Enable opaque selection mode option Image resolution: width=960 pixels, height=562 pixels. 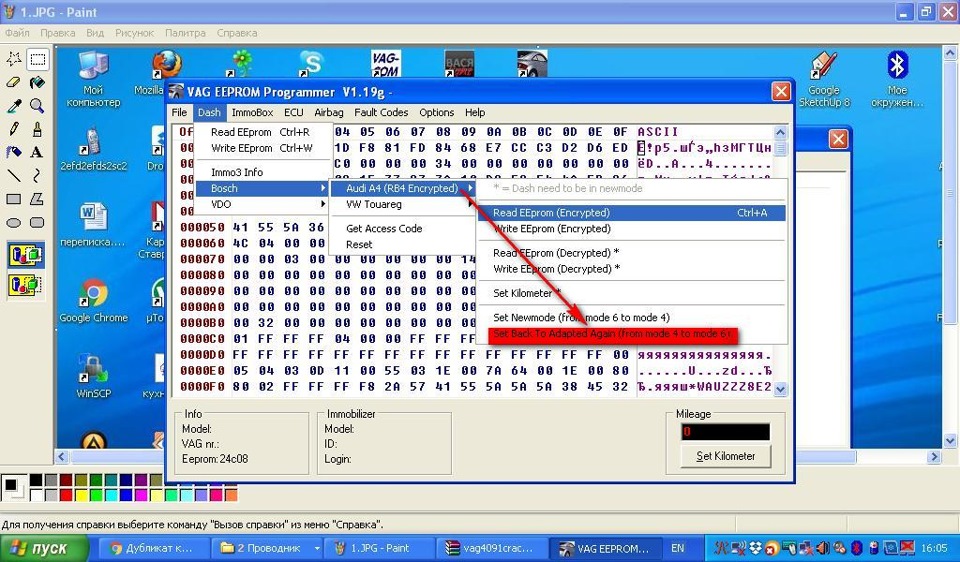click(x=26, y=255)
